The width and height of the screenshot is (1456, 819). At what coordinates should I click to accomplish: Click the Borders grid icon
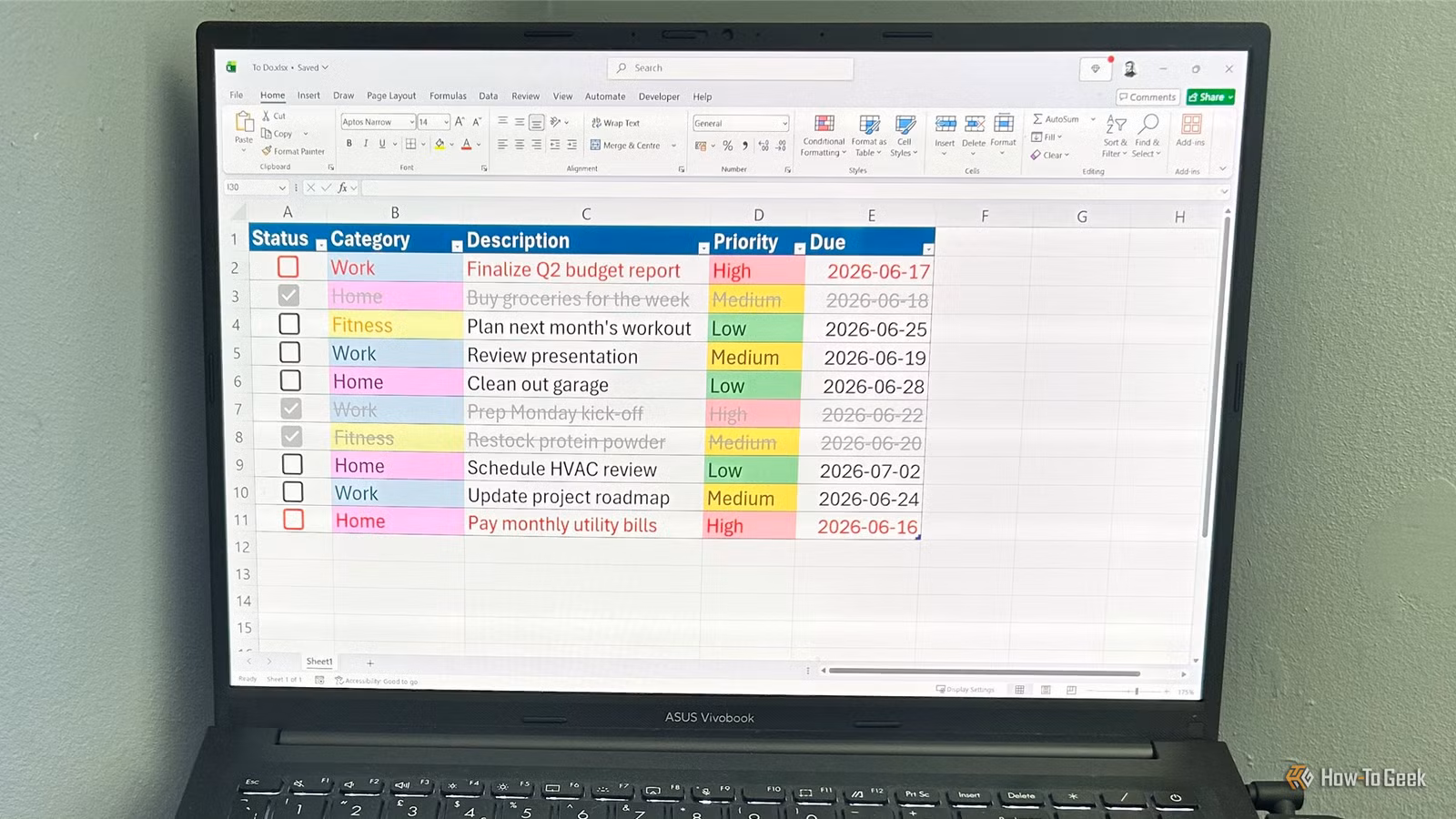[411, 144]
